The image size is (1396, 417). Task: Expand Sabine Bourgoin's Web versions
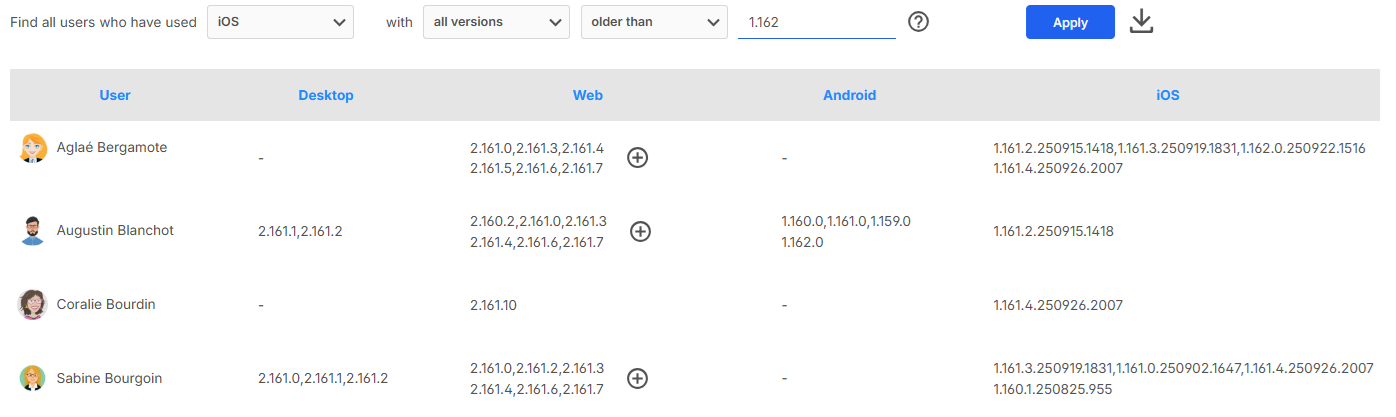coord(637,378)
